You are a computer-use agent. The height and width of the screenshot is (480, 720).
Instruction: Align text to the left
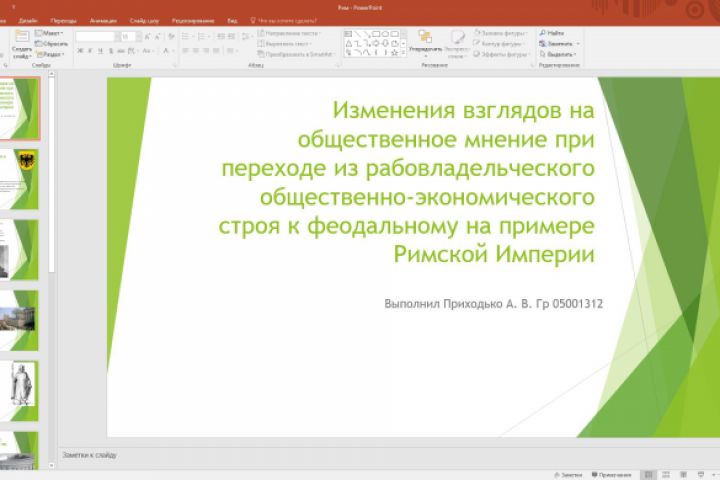click(186, 51)
